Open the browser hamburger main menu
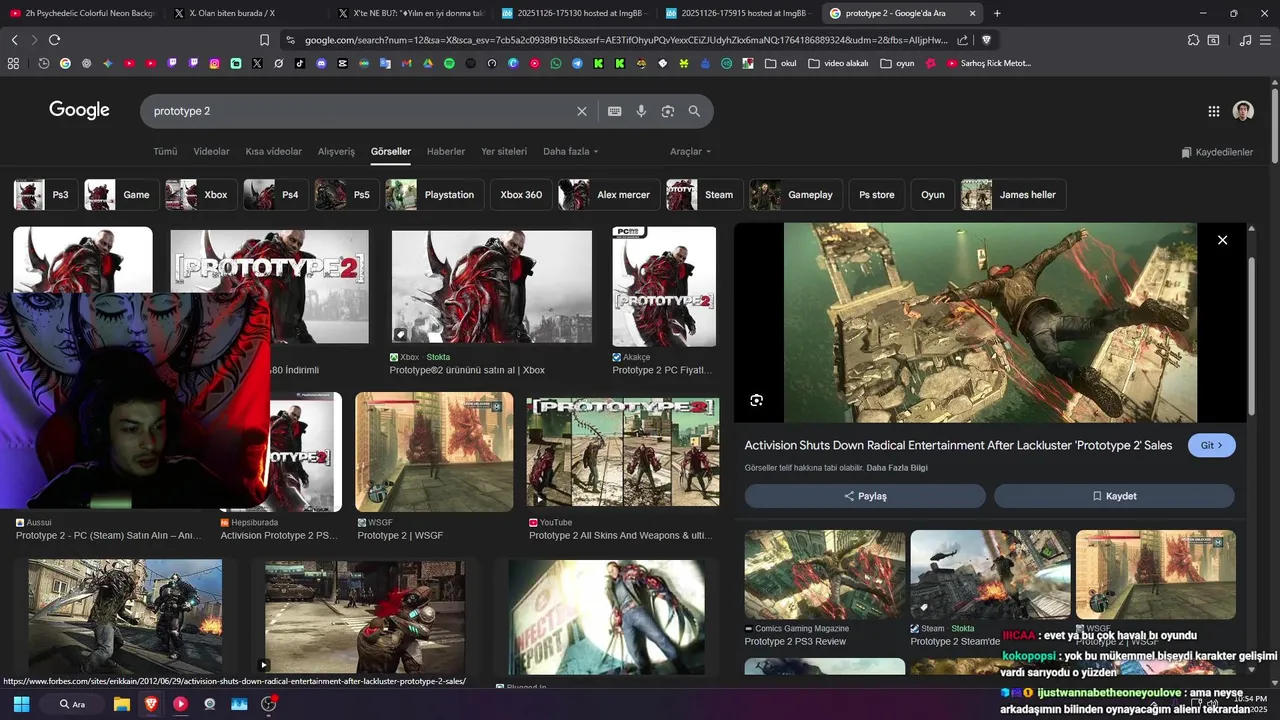 coord(1266,40)
